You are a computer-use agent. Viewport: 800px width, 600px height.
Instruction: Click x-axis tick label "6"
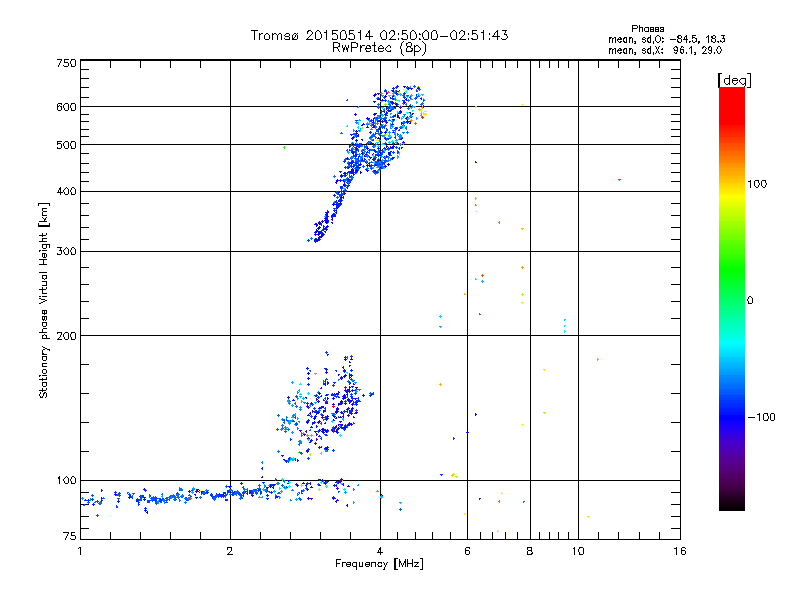click(x=467, y=551)
